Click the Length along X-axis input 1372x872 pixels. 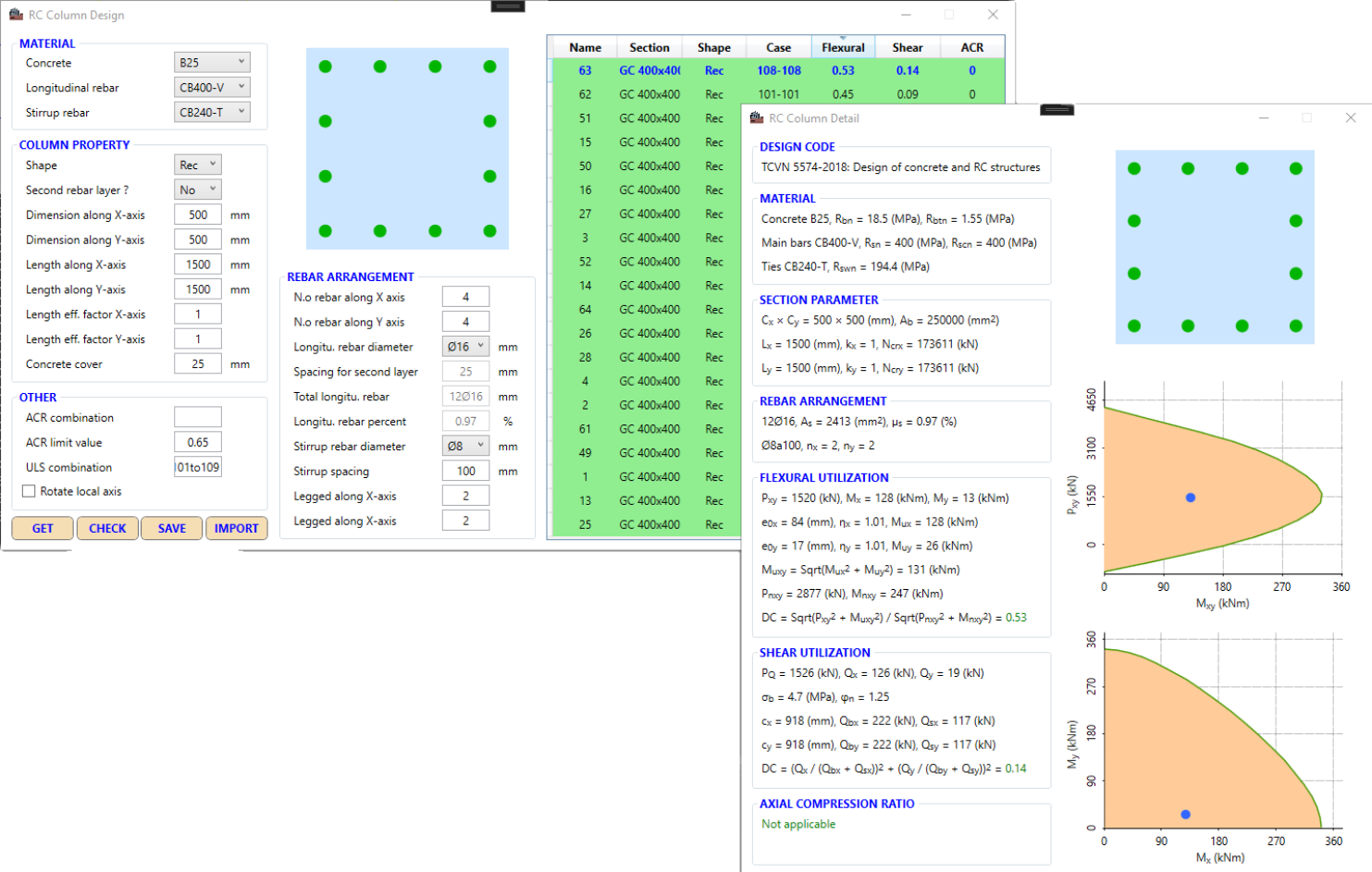pyautogui.click(x=198, y=264)
